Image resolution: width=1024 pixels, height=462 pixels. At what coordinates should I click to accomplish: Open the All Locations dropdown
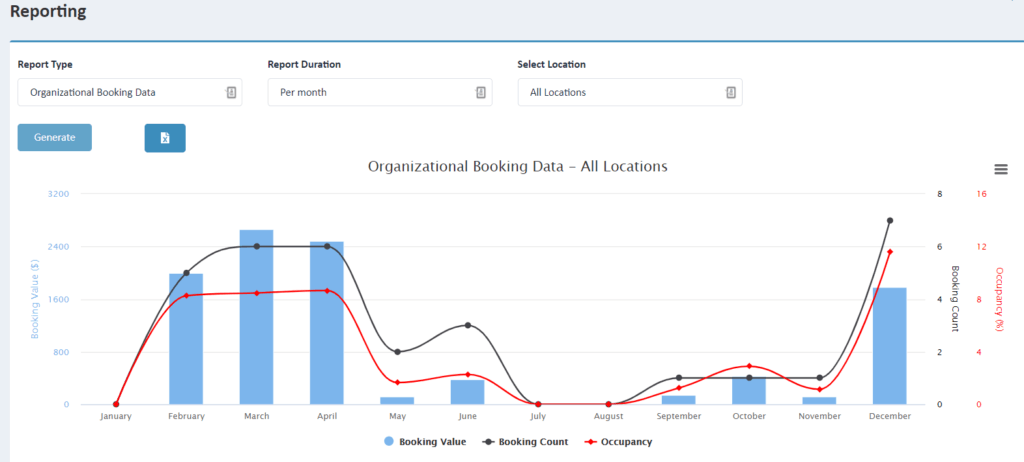coord(630,92)
